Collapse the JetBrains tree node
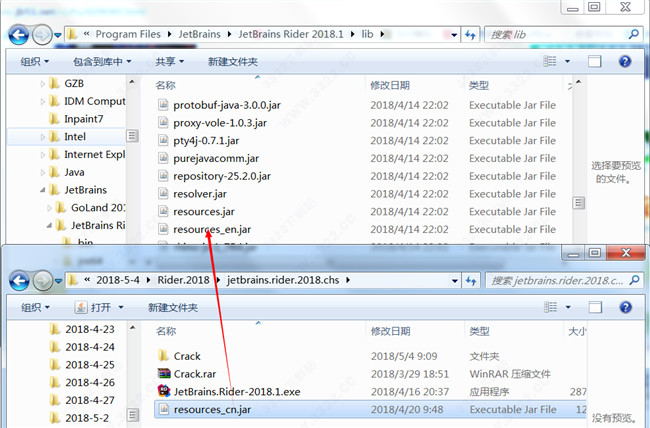This screenshot has height=428, width=650. click(x=43, y=190)
